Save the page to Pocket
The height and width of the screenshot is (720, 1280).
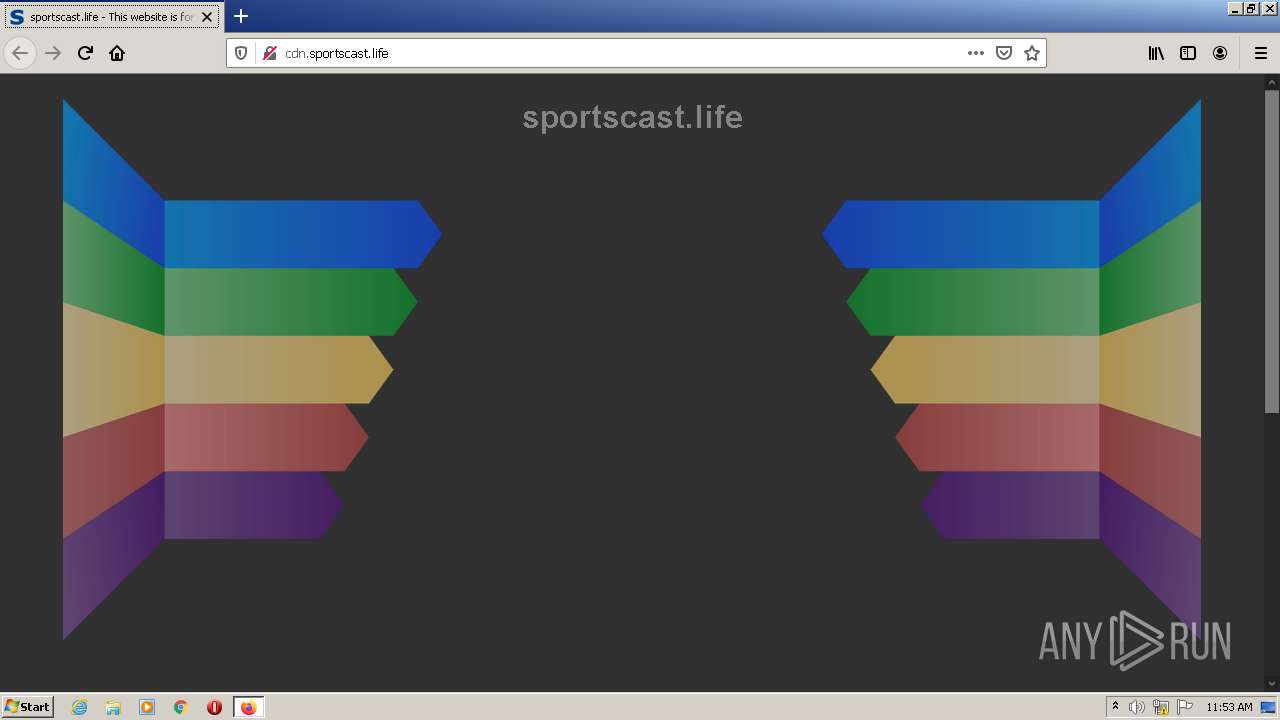pos(1004,53)
